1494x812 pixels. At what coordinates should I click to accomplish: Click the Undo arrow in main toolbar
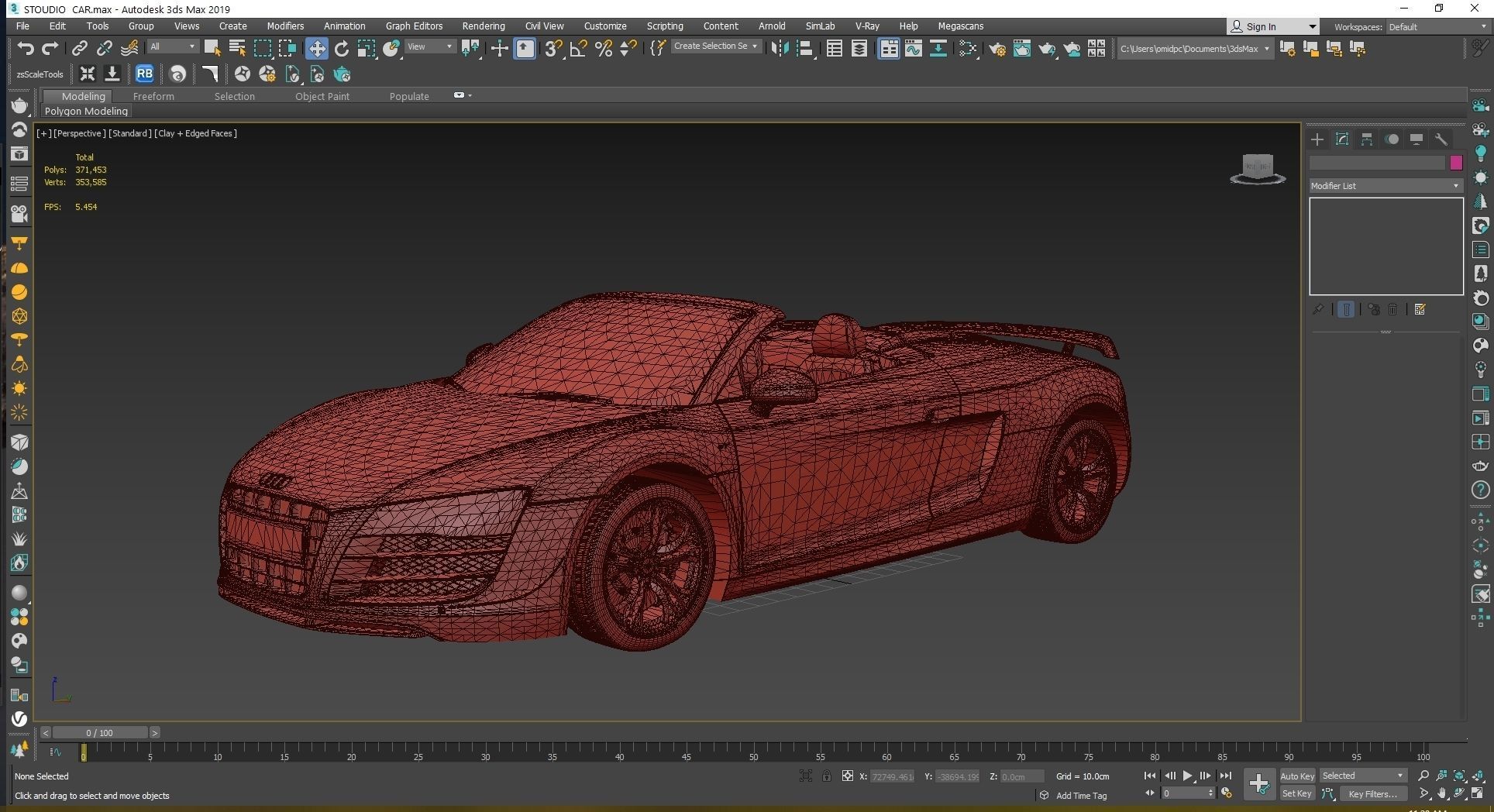pos(26,49)
